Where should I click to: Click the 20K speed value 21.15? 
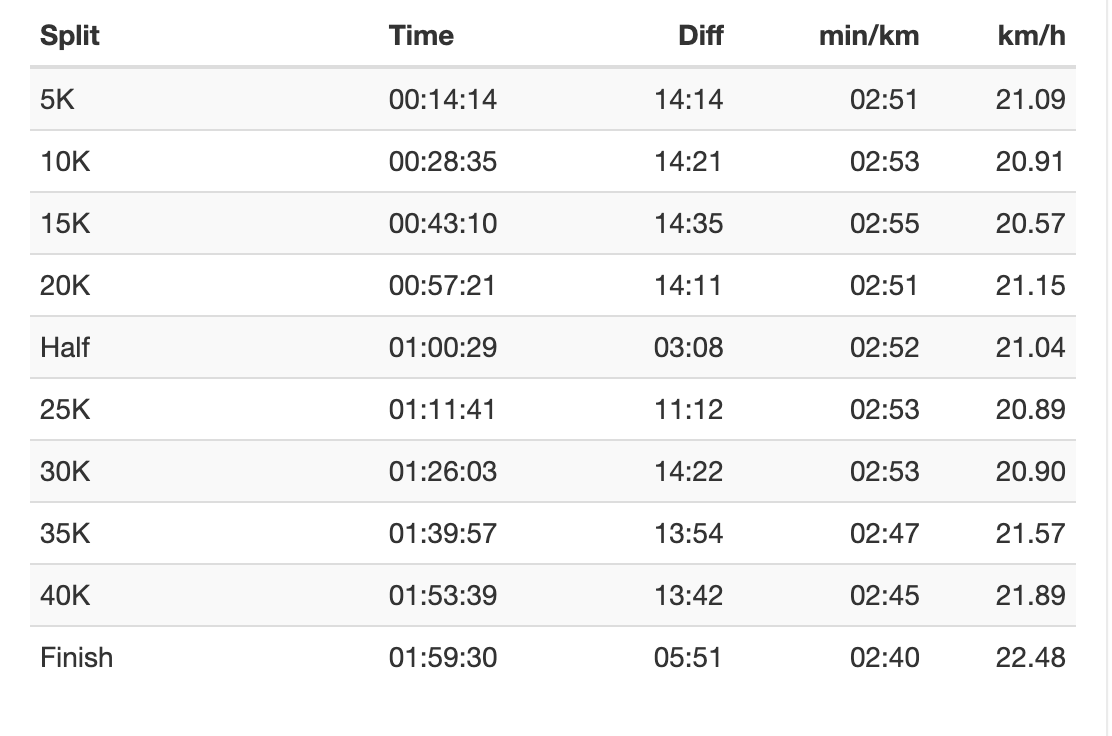click(x=1030, y=285)
